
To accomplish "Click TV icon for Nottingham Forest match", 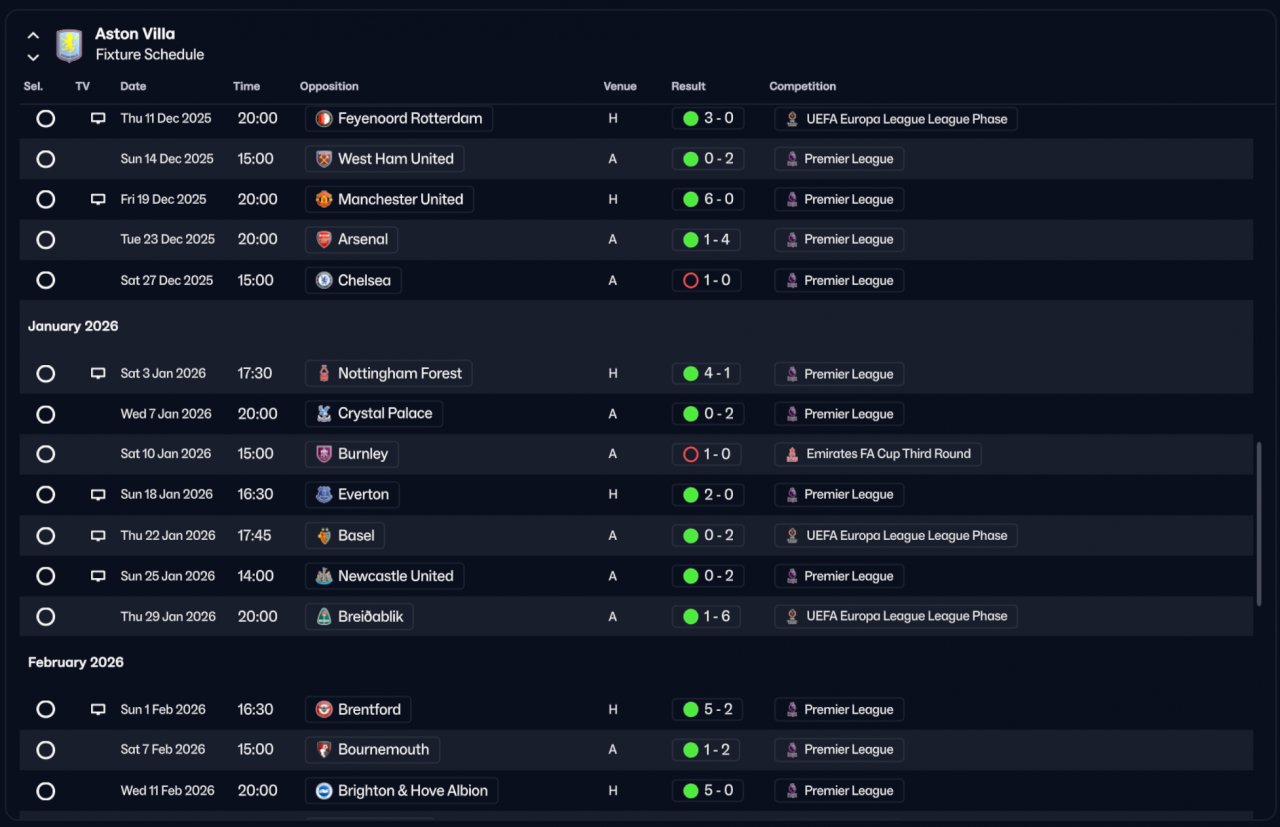I will click(98, 373).
